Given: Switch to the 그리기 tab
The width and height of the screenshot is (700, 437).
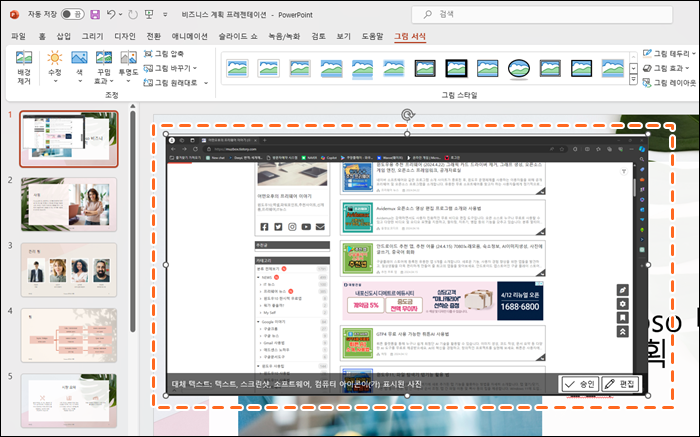Looking at the screenshot, I should 92,36.
